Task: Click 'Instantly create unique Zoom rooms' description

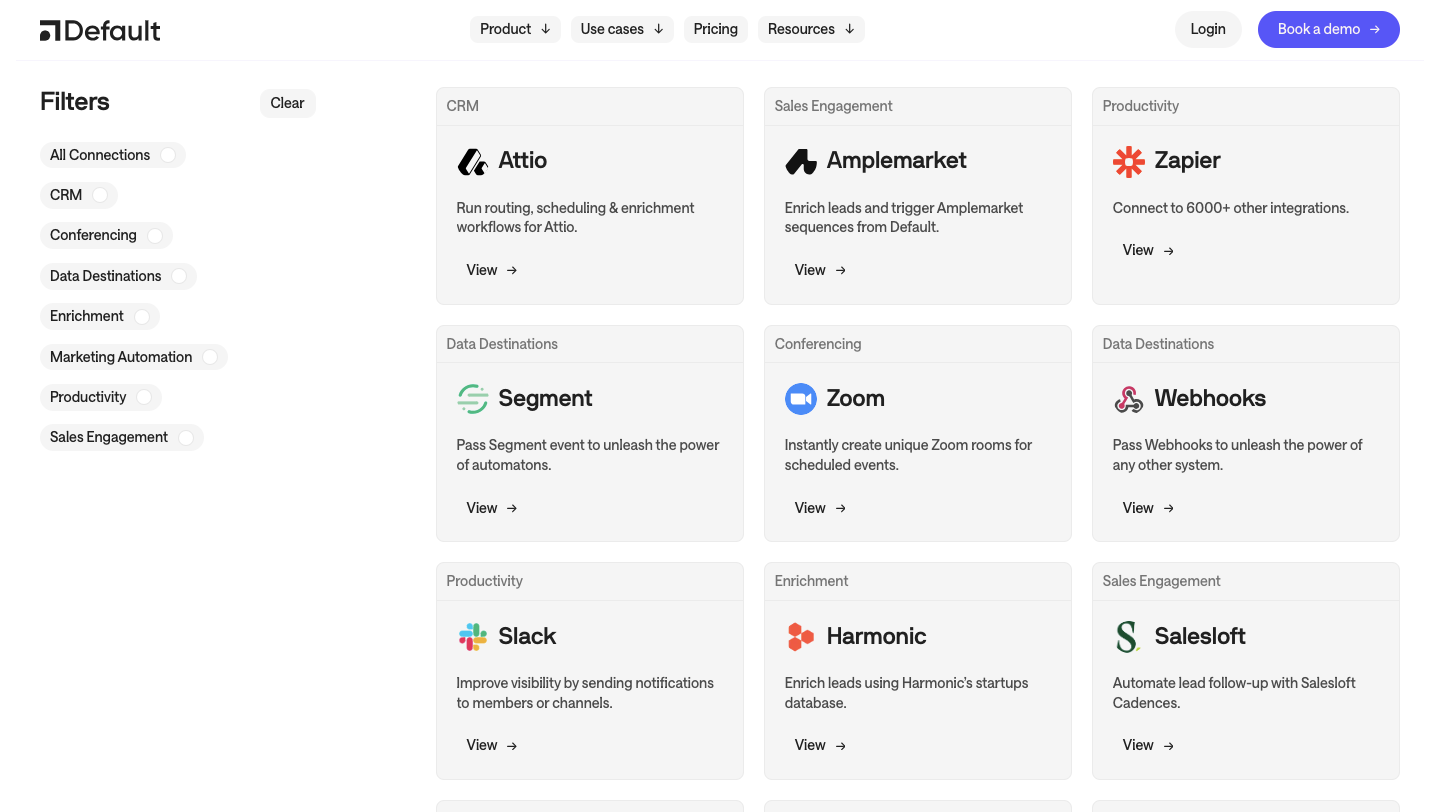Action: 908,456
